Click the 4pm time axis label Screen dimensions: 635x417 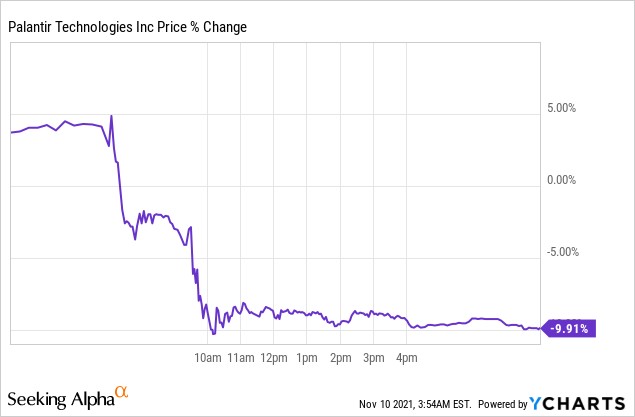[x=407, y=358]
